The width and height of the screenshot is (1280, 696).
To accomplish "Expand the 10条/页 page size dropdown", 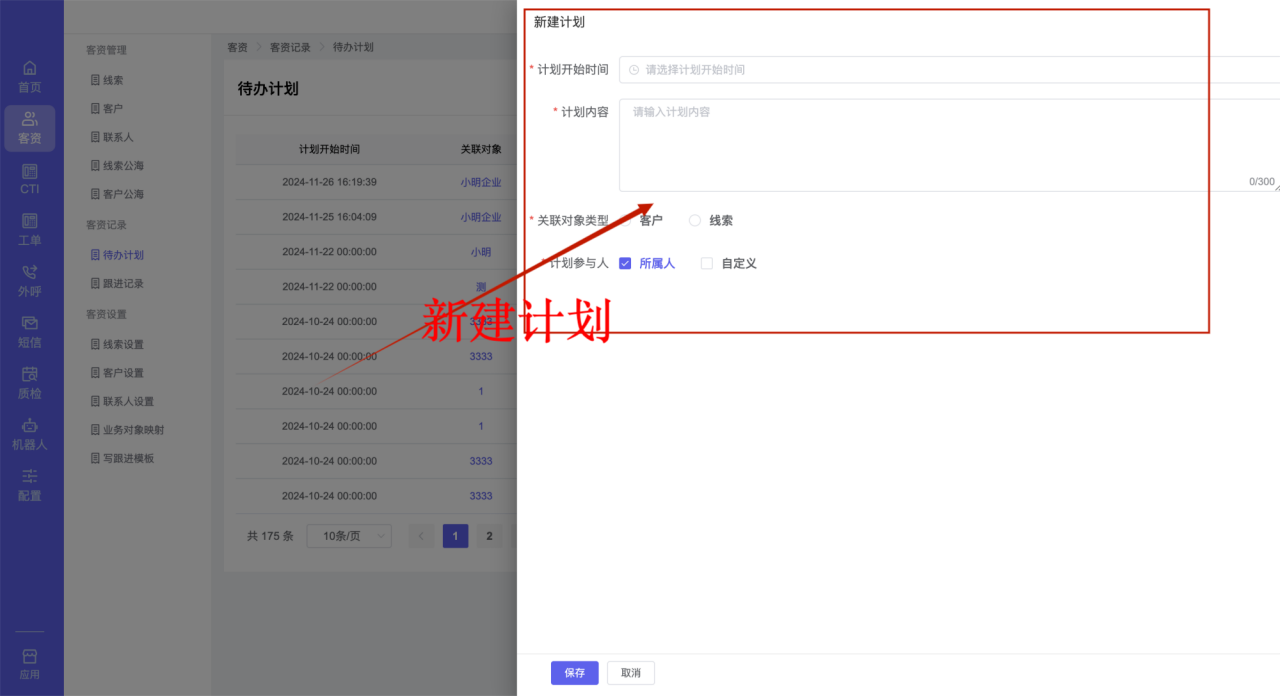I will [x=349, y=536].
